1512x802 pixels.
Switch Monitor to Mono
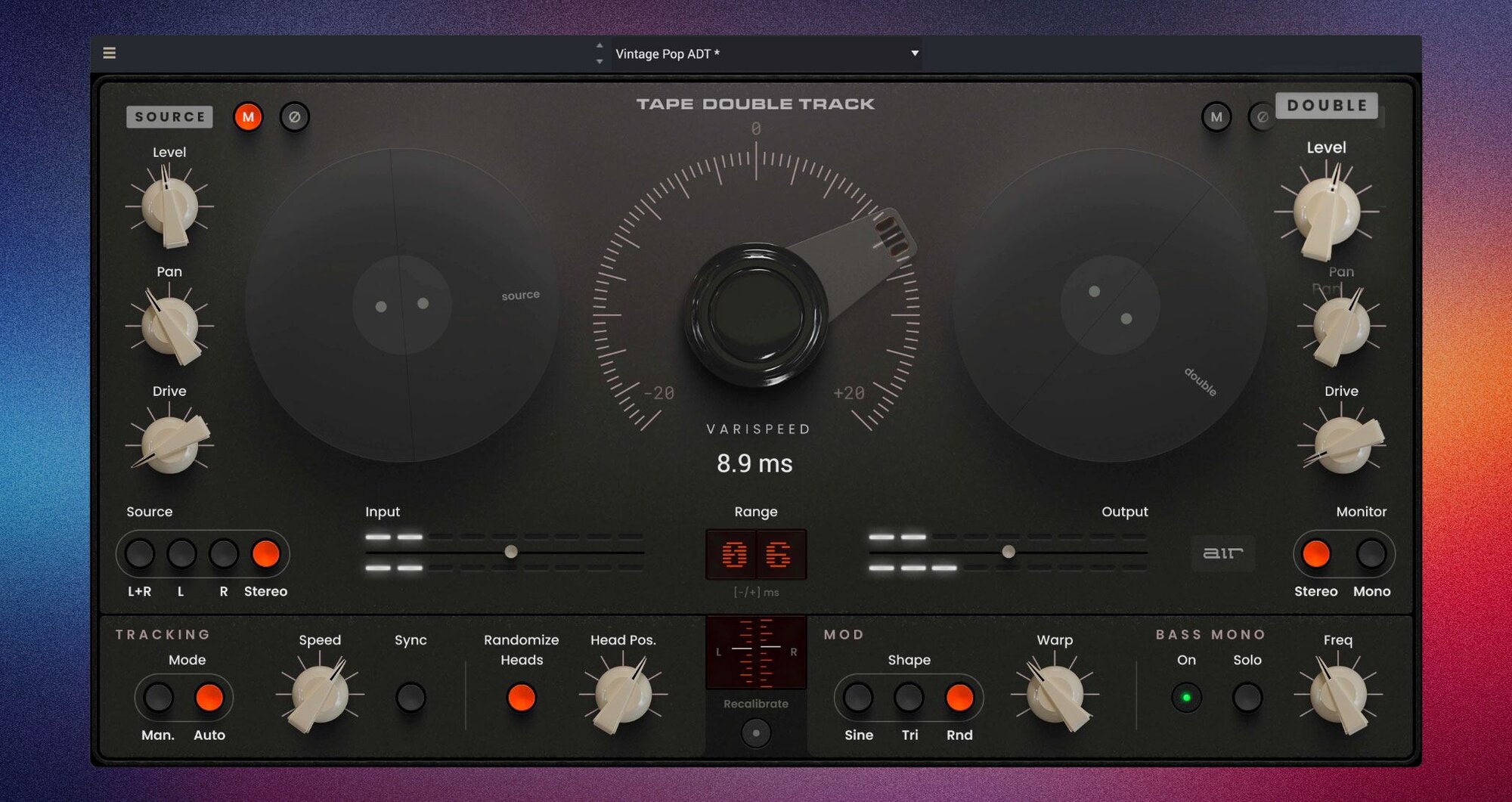pos(1371,554)
